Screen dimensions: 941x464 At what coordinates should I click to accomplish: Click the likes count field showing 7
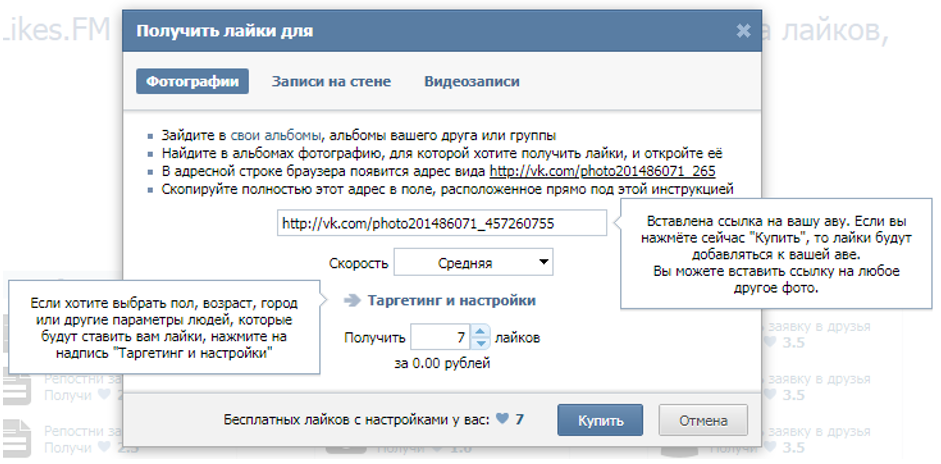[440, 338]
